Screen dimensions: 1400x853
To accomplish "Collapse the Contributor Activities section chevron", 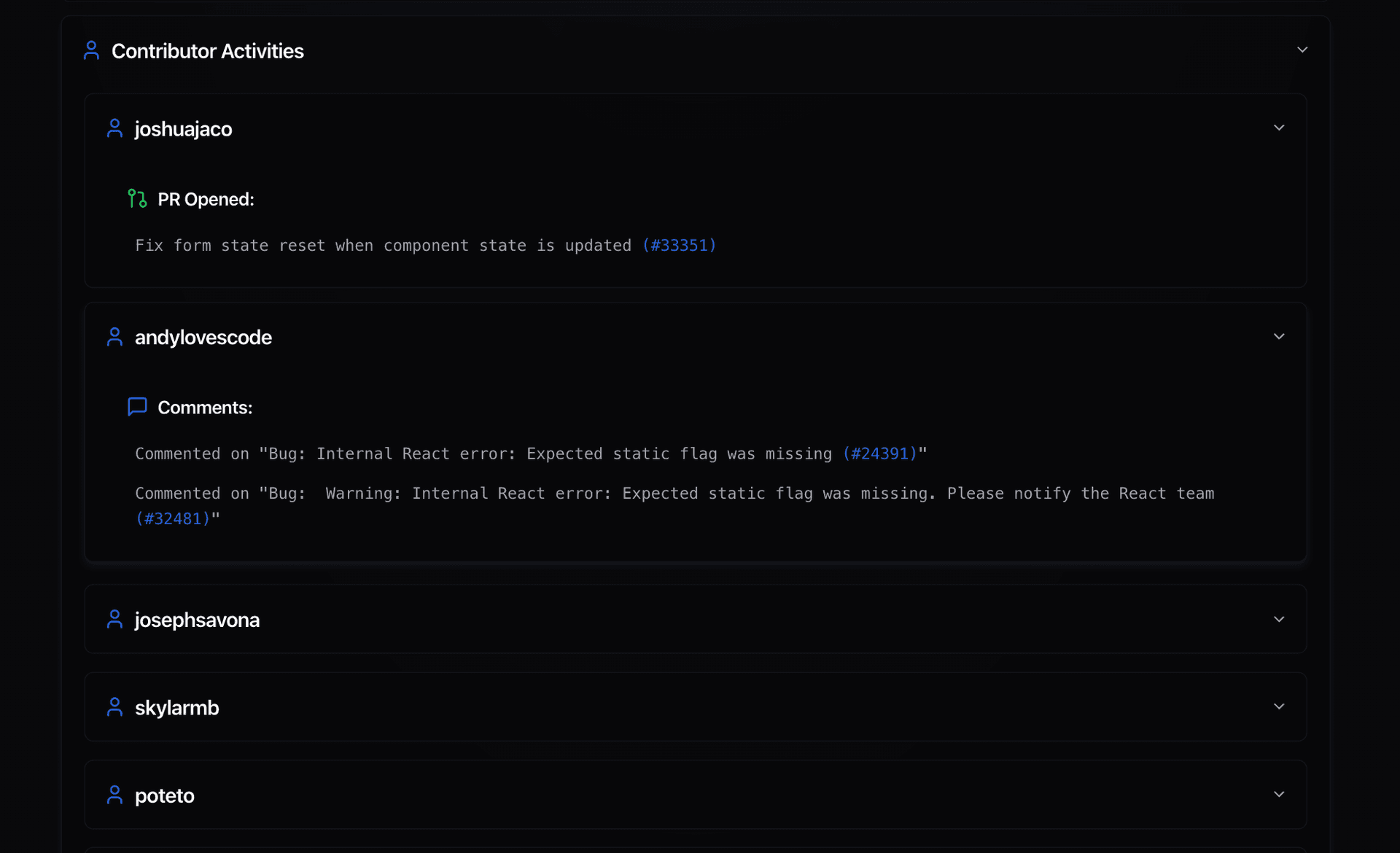I will (1302, 50).
